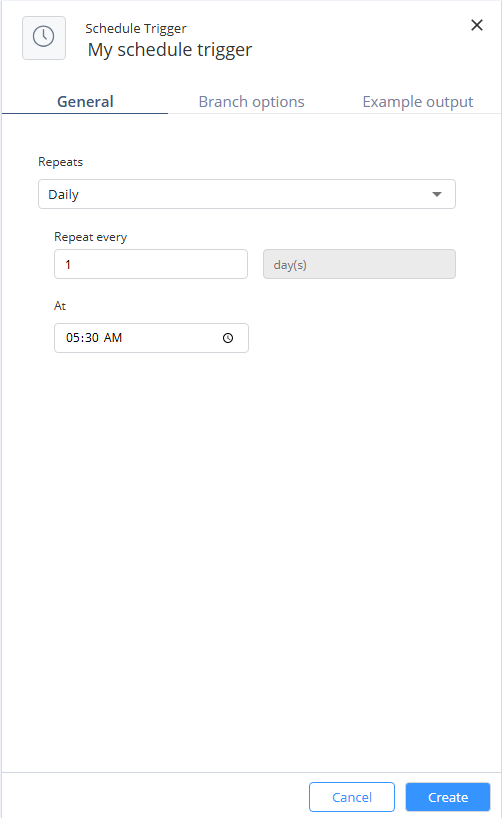Click the Repeat every label
Screen dimensions: 503x818
point(91,237)
